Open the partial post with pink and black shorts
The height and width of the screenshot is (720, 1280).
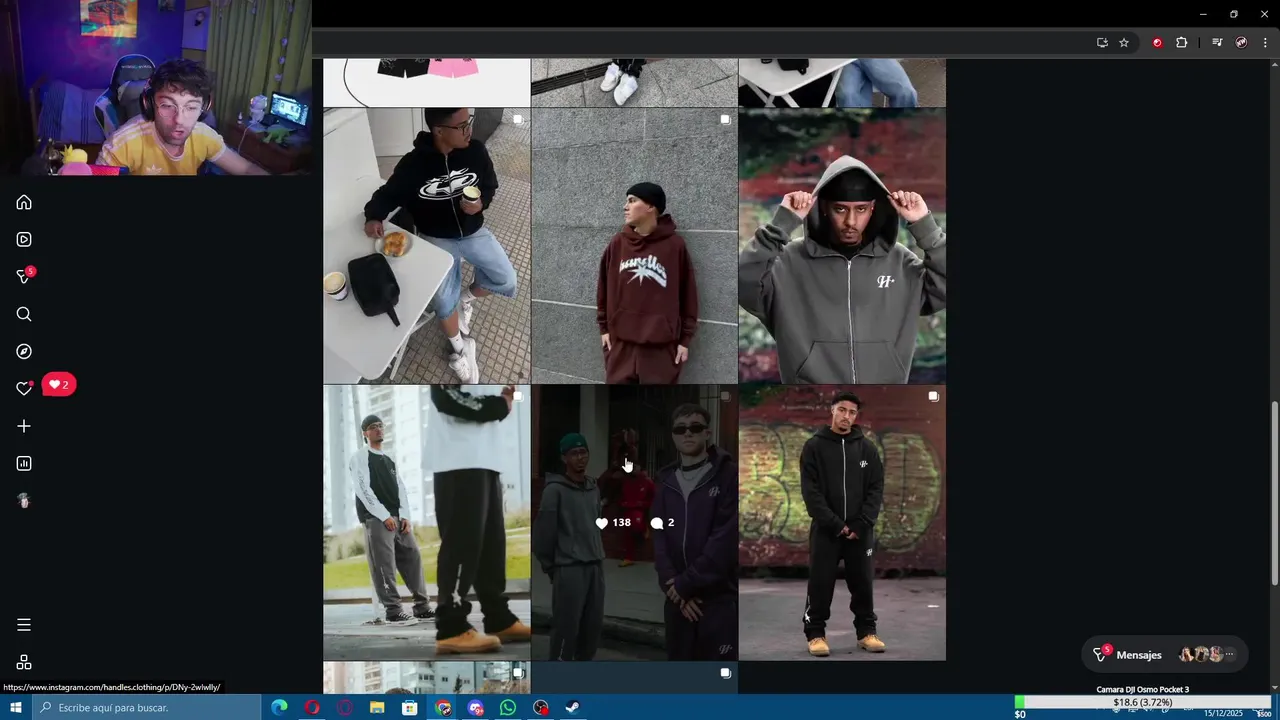pyautogui.click(x=427, y=82)
